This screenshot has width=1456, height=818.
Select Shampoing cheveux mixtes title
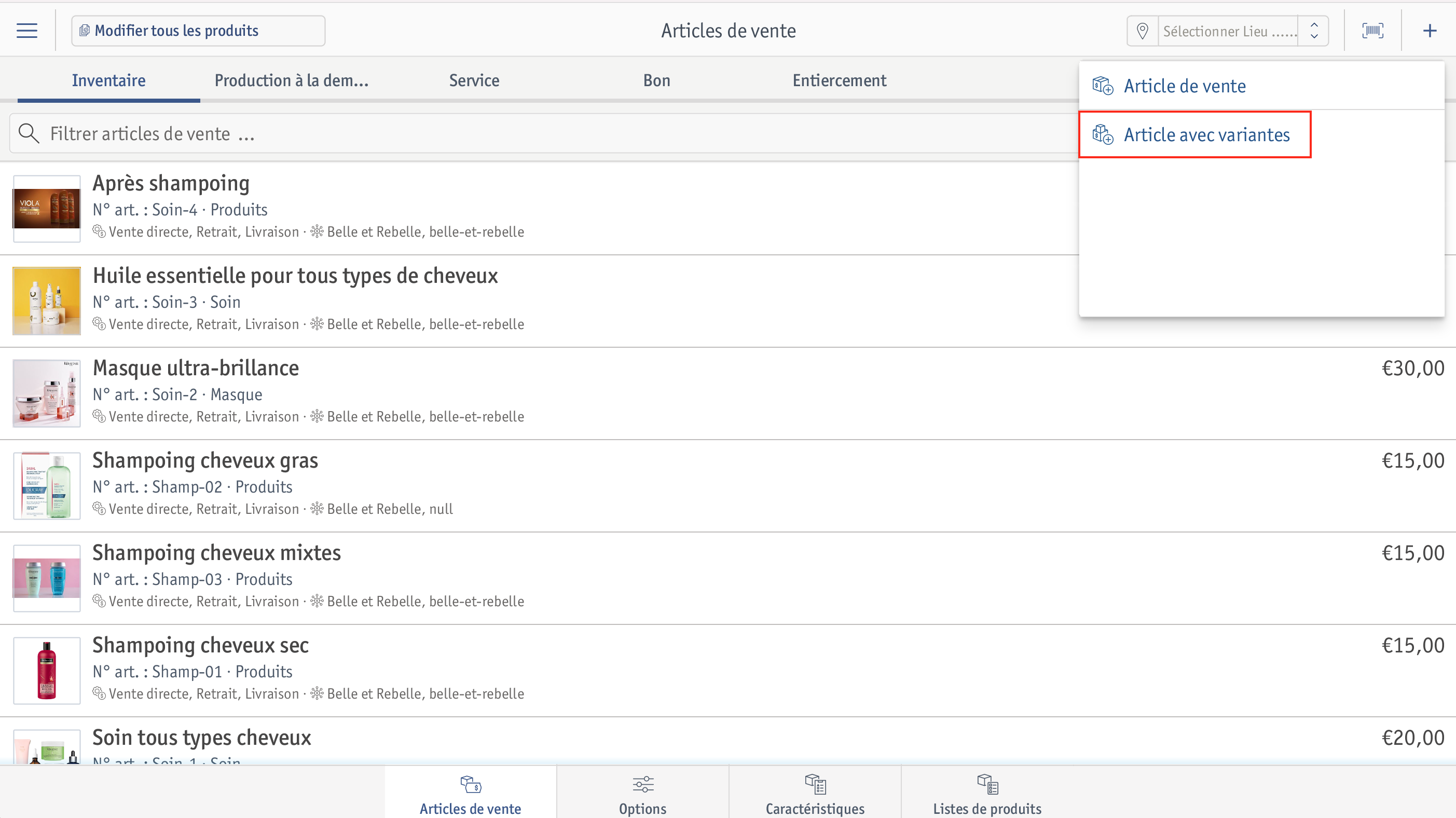216,552
